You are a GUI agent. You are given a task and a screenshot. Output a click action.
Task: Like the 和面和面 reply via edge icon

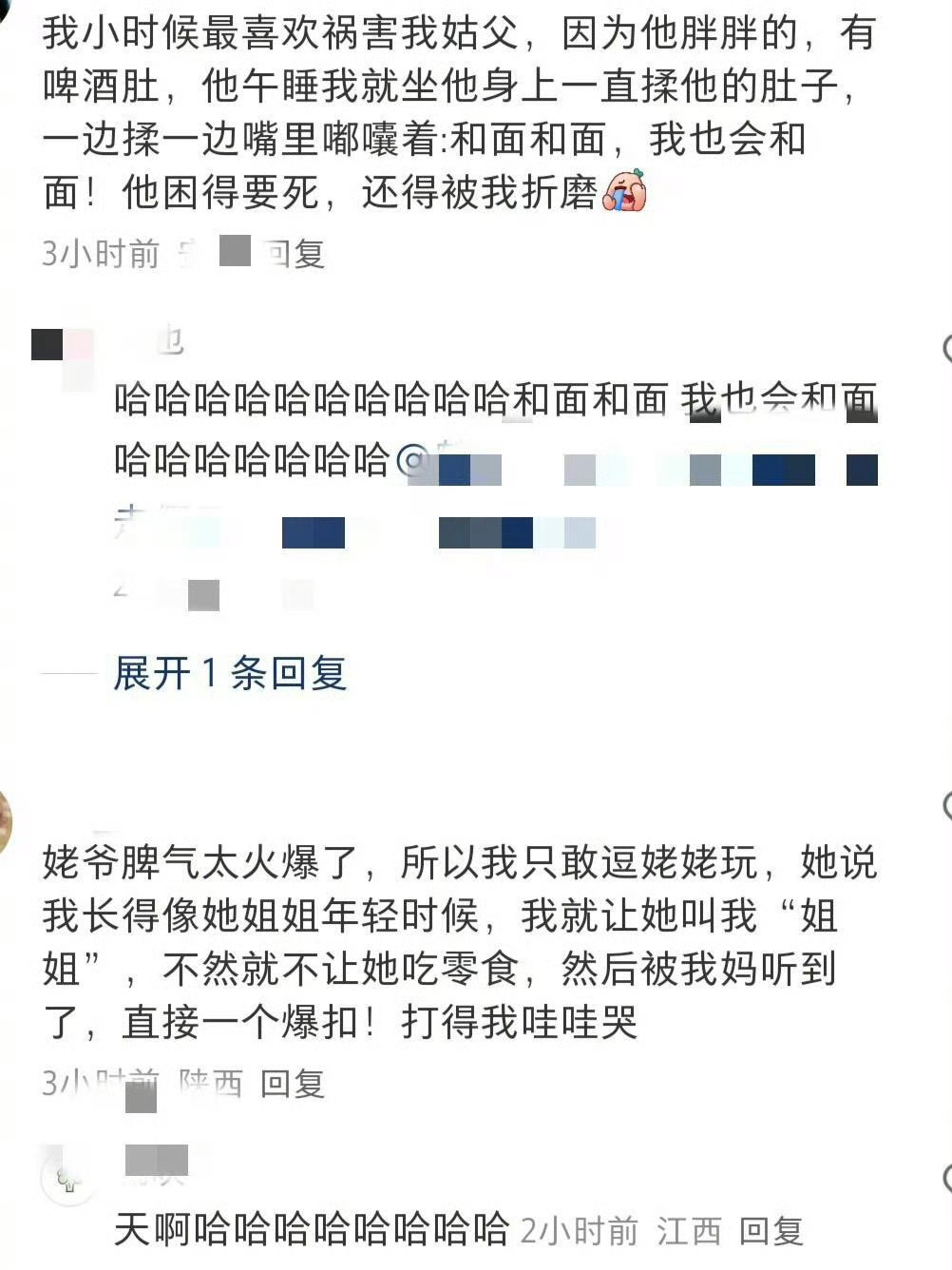click(946, 349)
